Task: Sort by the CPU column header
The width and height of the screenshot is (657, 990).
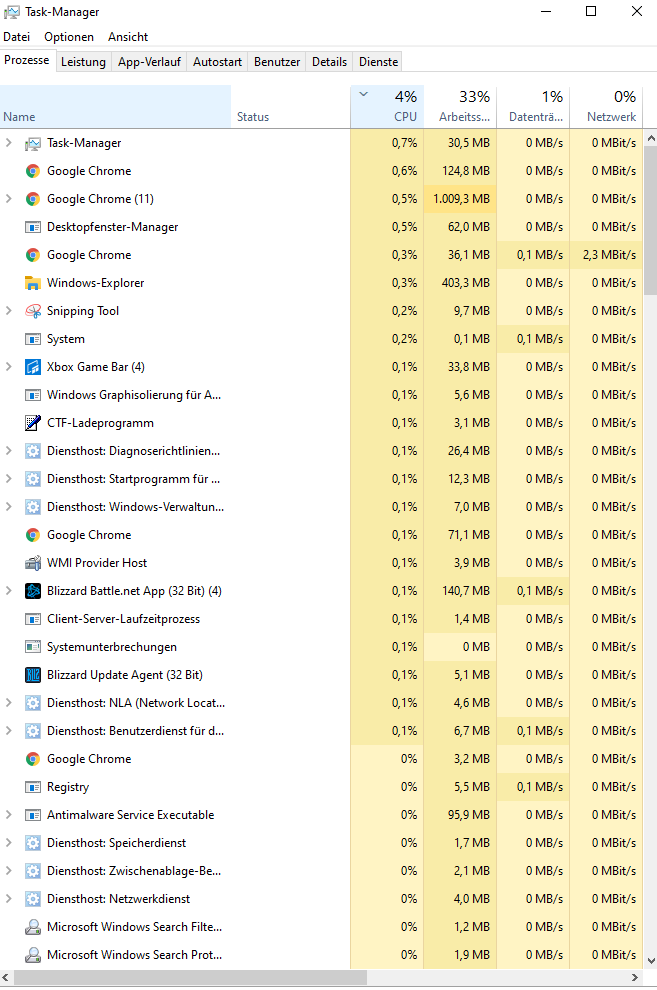Action: point(387,107)
